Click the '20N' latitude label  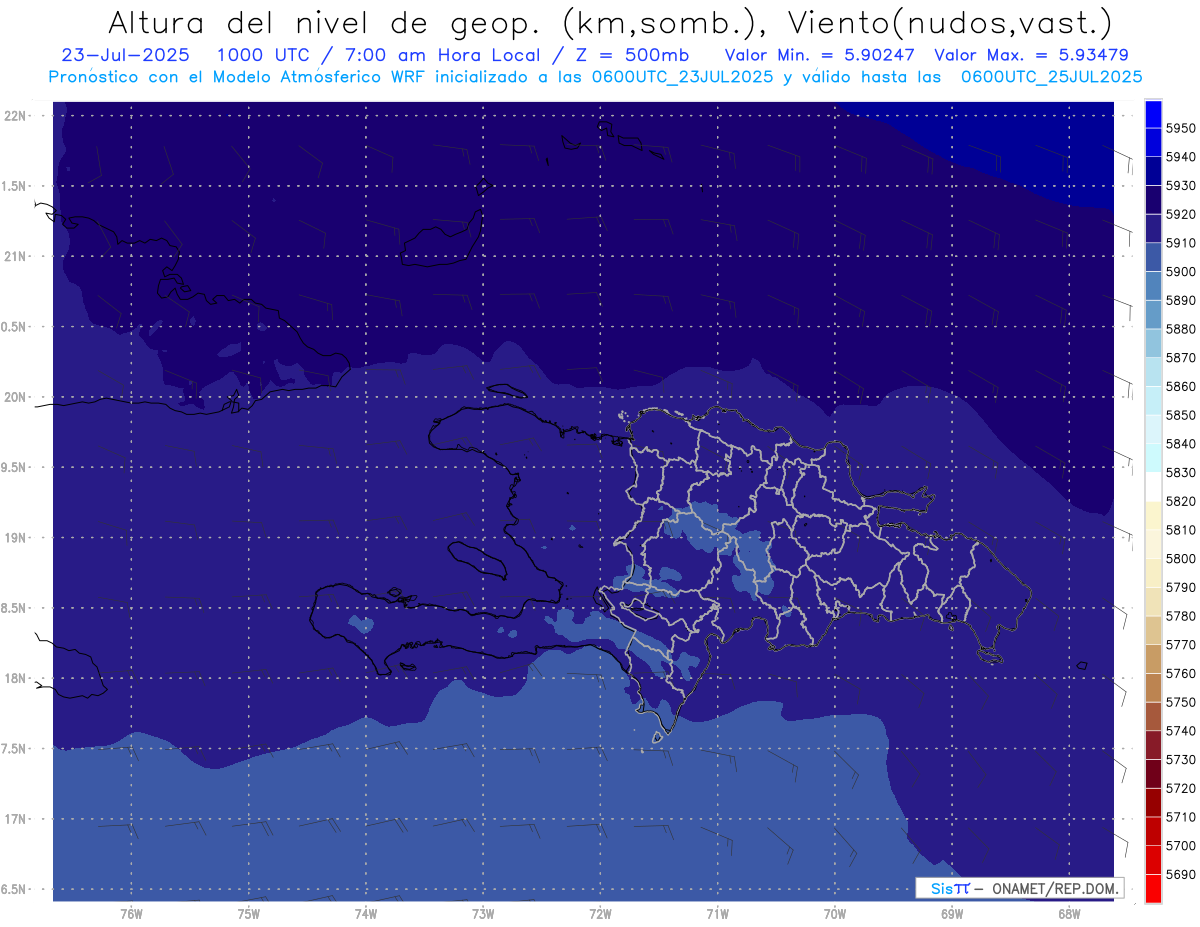click(x=15, y=397)
